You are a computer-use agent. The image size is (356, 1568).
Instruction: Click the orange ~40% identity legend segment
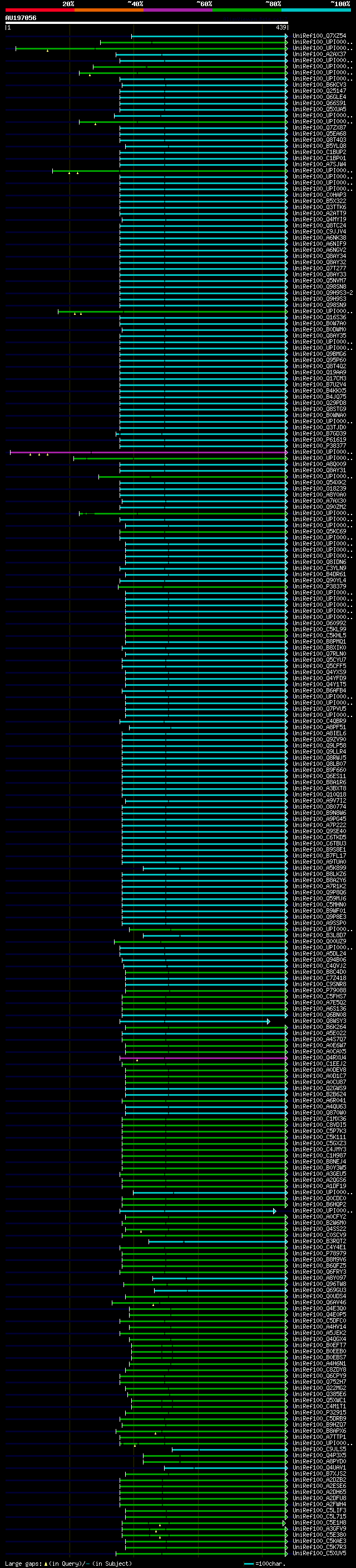coord(109,10)
